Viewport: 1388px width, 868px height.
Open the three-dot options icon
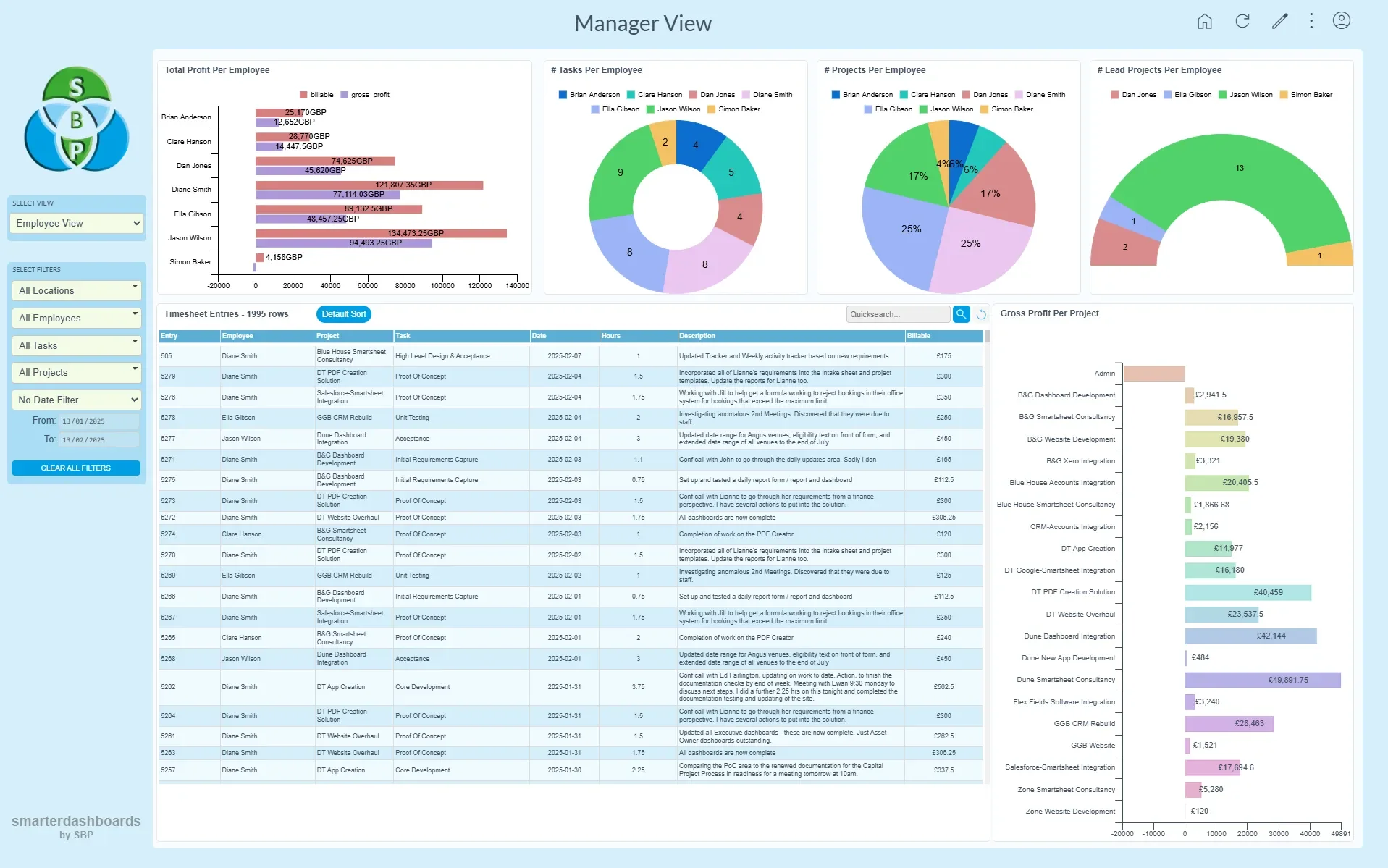(1311, 21)
